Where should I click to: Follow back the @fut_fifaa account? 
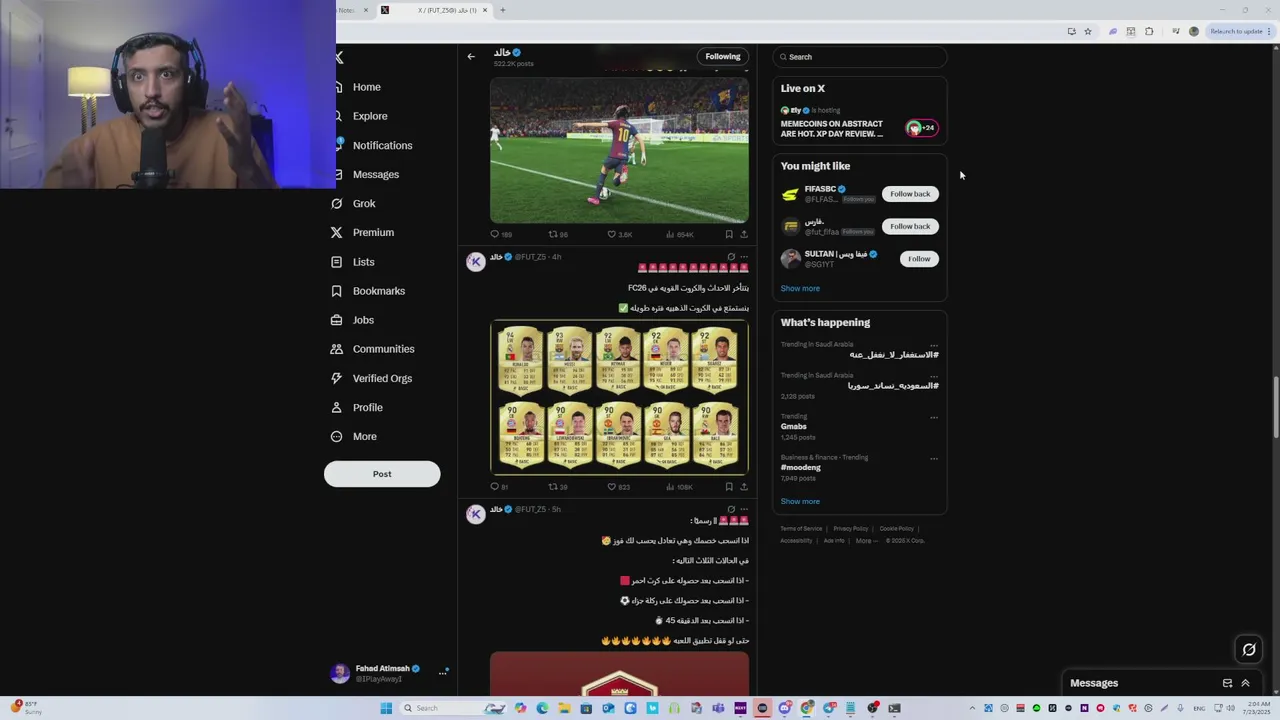pos(910,226)
